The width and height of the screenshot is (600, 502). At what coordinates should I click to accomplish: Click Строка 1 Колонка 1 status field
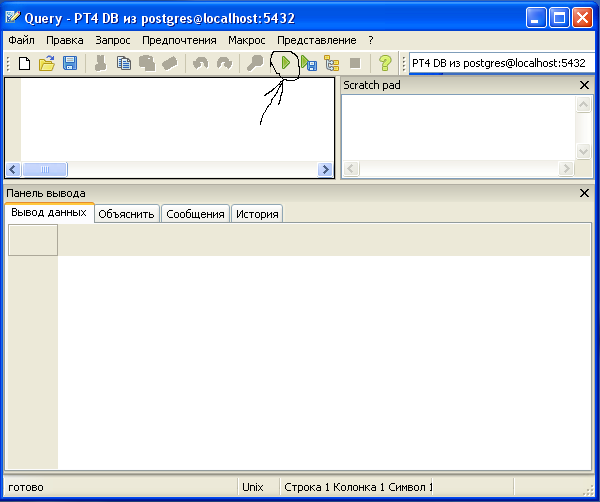(358, 487)
